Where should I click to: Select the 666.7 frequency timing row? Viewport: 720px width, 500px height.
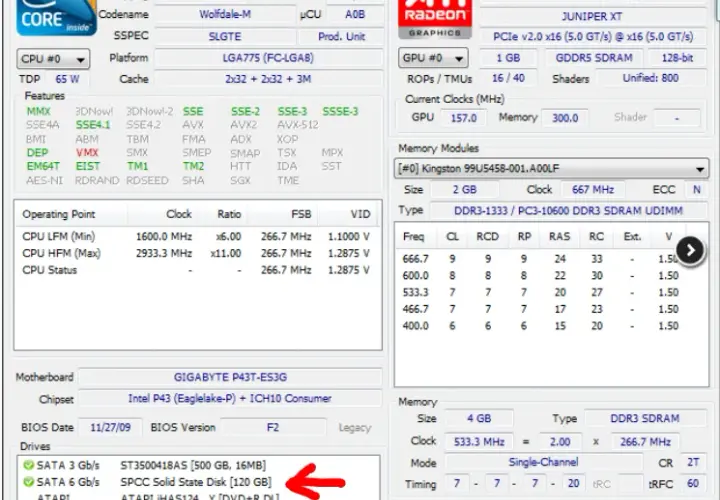[x=540, y=259]
